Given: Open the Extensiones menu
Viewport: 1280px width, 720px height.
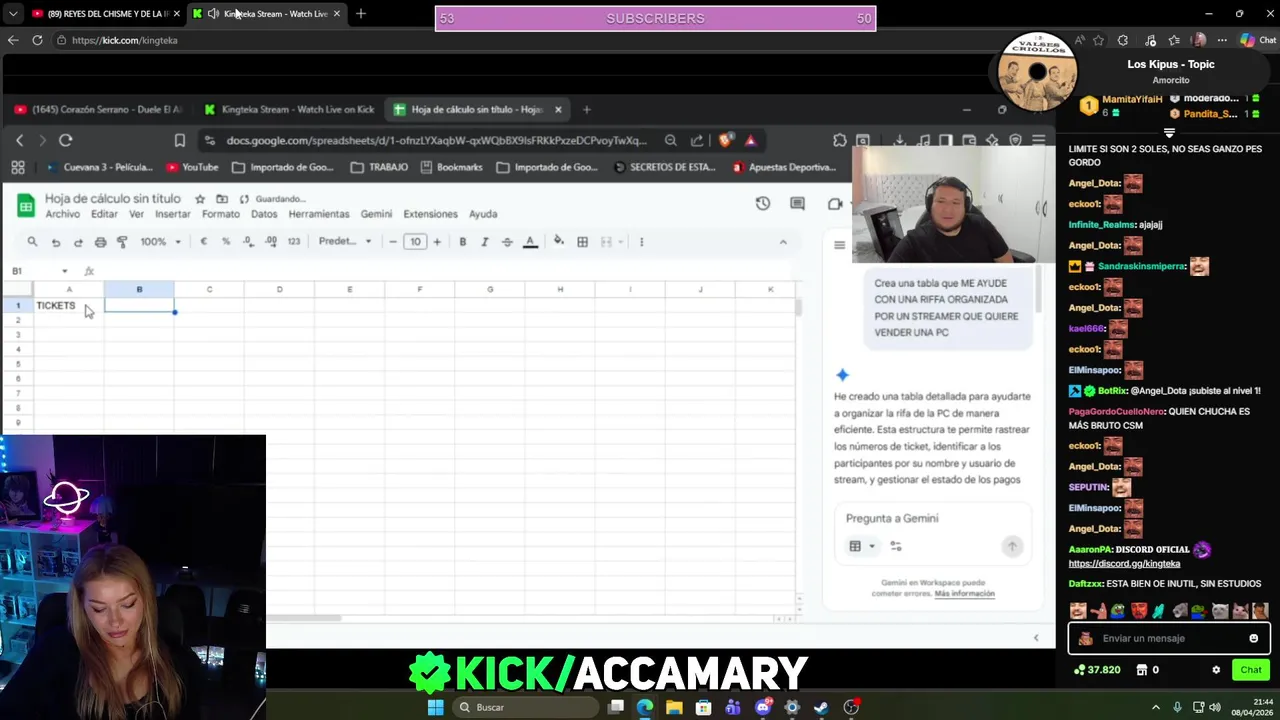Looking at the screenshot, I should [x=430, y=214].
